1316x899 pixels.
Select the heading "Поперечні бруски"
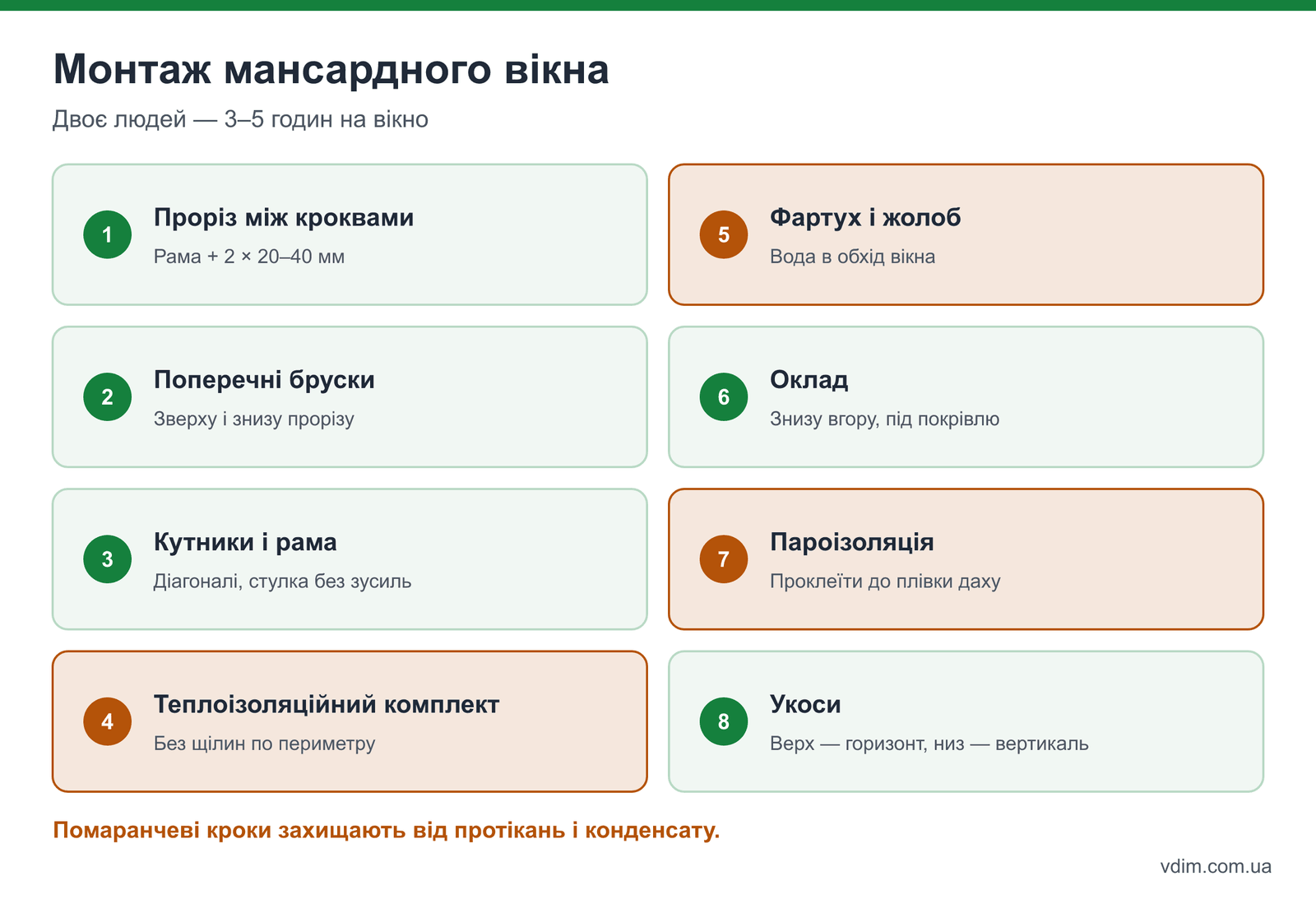(264, 380)
